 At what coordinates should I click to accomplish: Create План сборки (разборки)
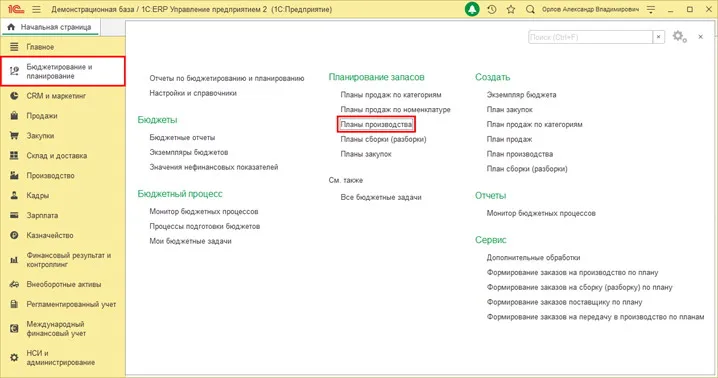(527, 169)
